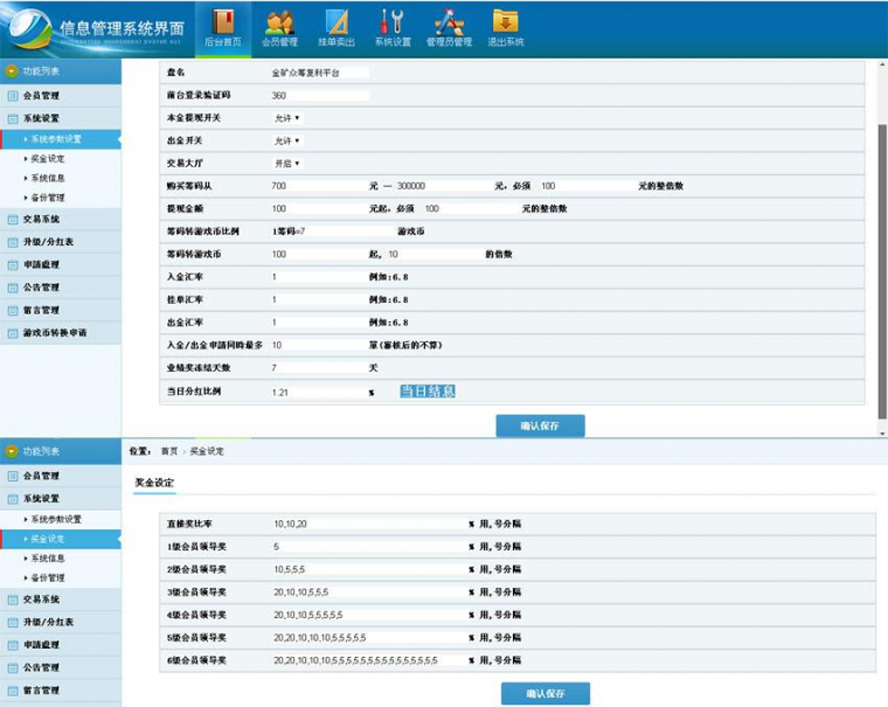Click the 系统设置 icon in lower sidebar
The height and width of the screenshot is (707, 888).
(13, 499)
